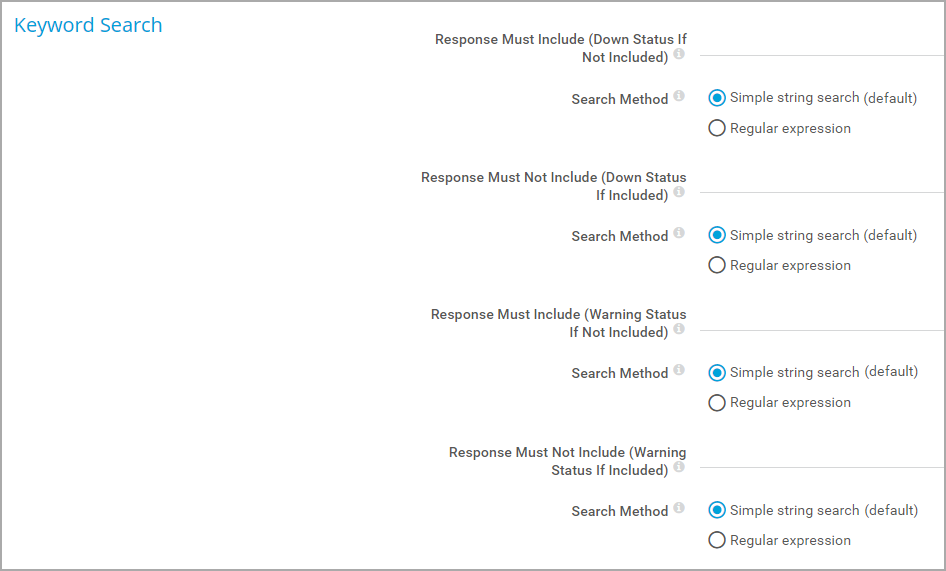
Task: Click info icon beside Response Must Include Down Status
Action: 679,54
